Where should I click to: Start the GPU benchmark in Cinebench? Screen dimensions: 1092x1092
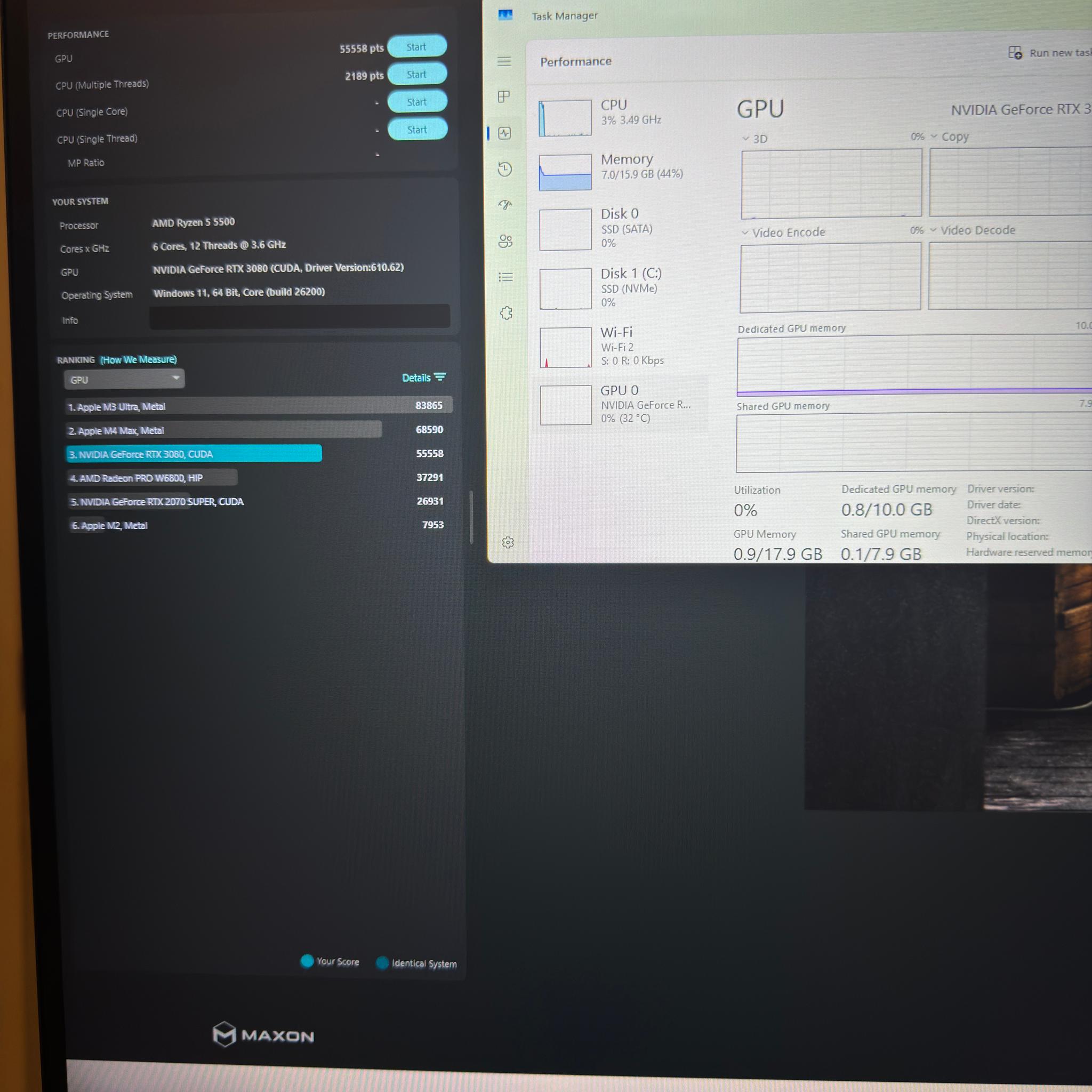(417, 47)
